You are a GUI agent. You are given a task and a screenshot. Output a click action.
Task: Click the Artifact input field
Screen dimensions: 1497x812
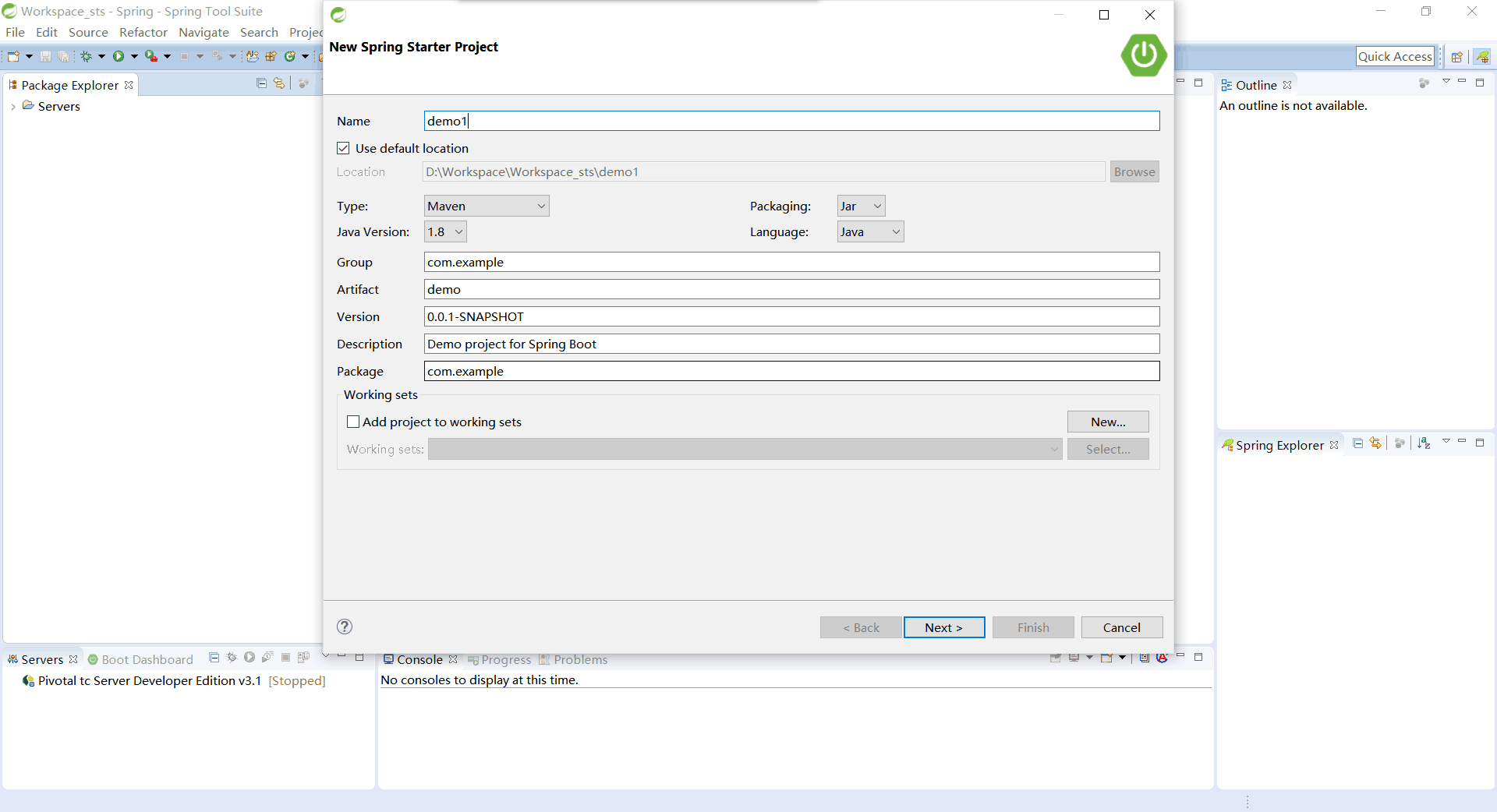click(x=791, y=289)
